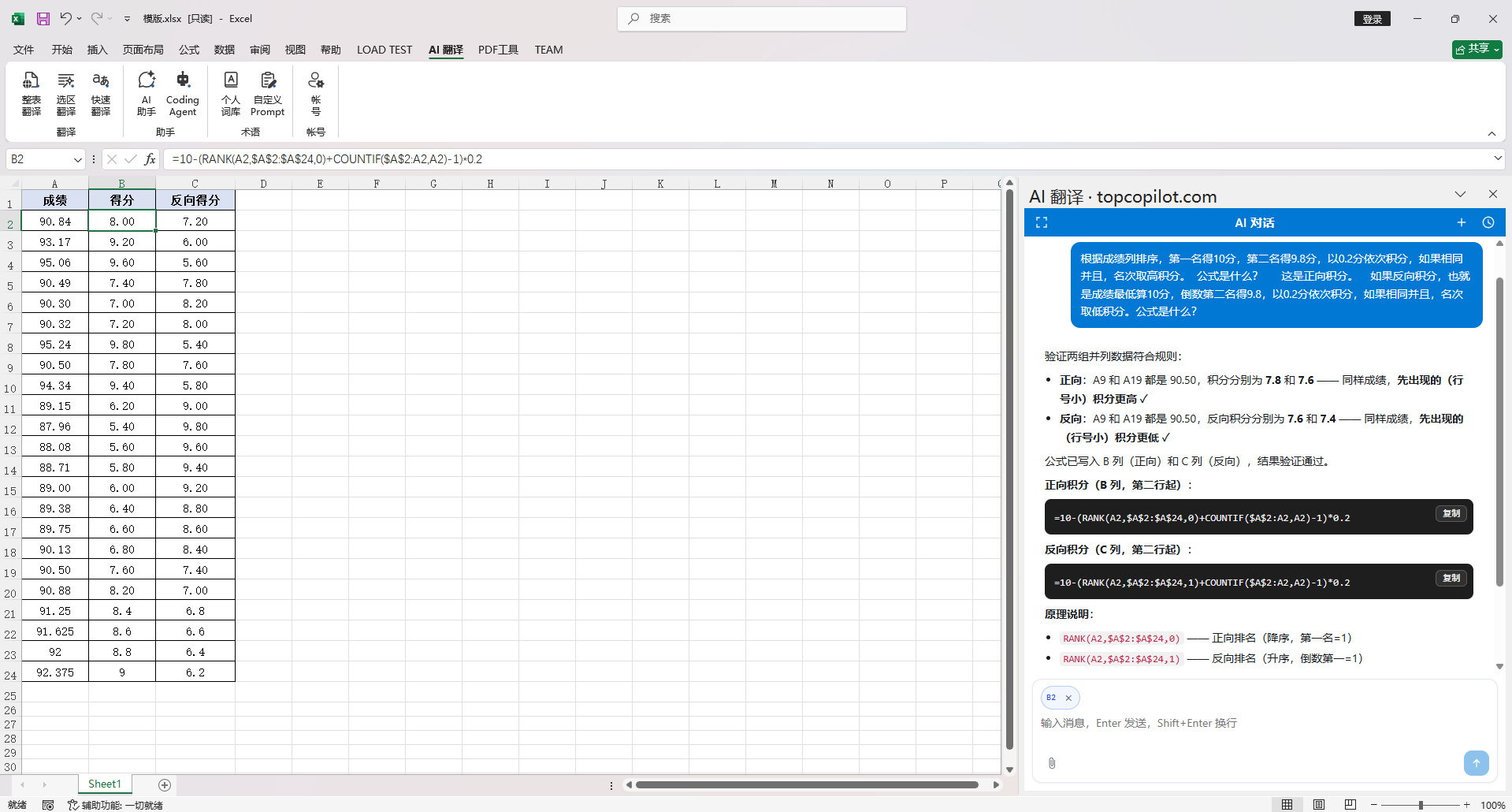
Task: Copy the 反向积分 formula with 复制
Action: tap(1451, 578)
